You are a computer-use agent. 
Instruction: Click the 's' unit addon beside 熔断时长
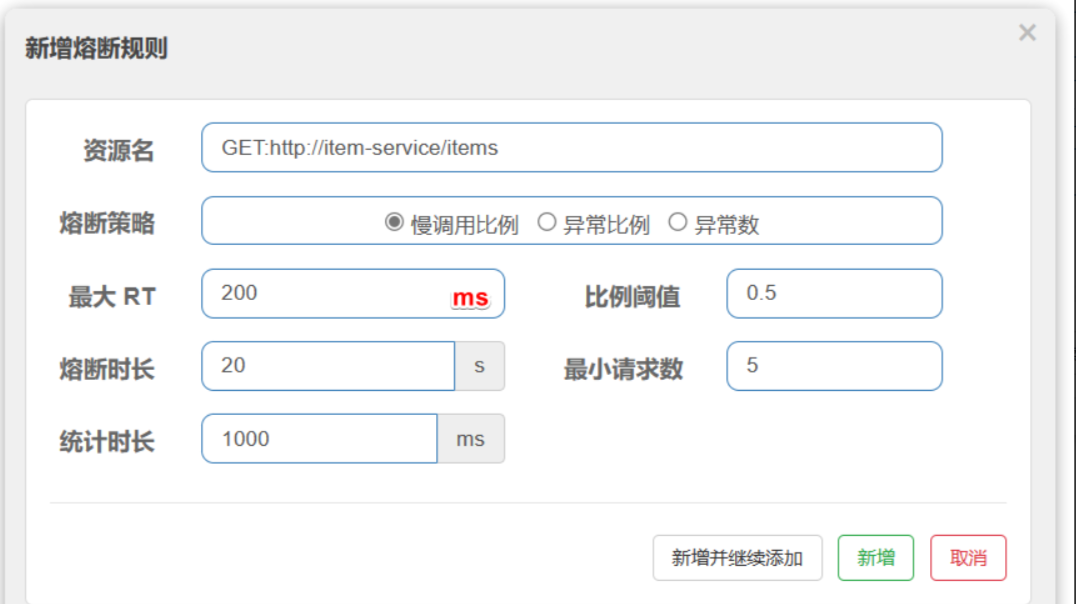tap(480, 366)
